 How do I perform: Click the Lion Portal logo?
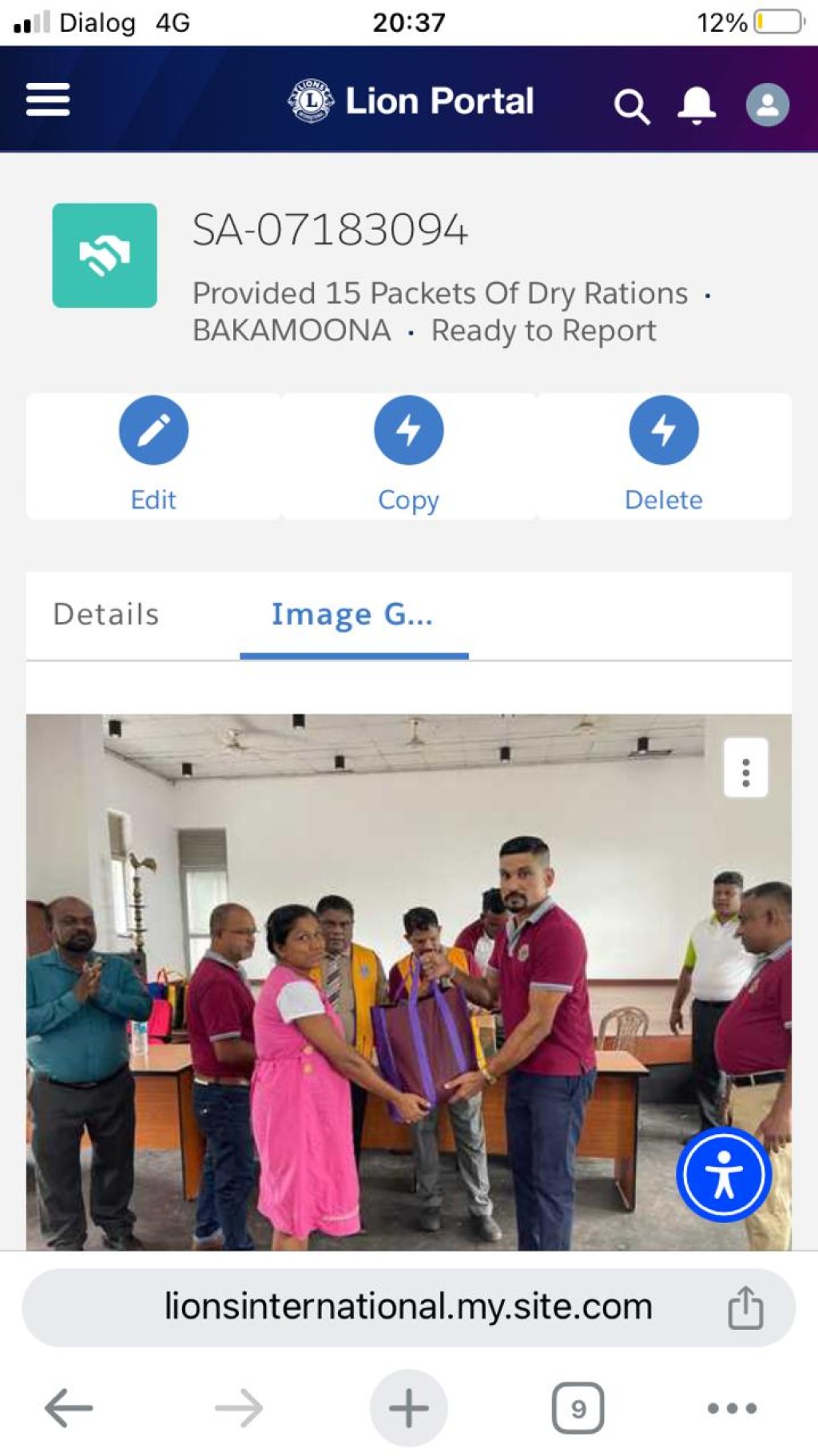click(411, 101)
